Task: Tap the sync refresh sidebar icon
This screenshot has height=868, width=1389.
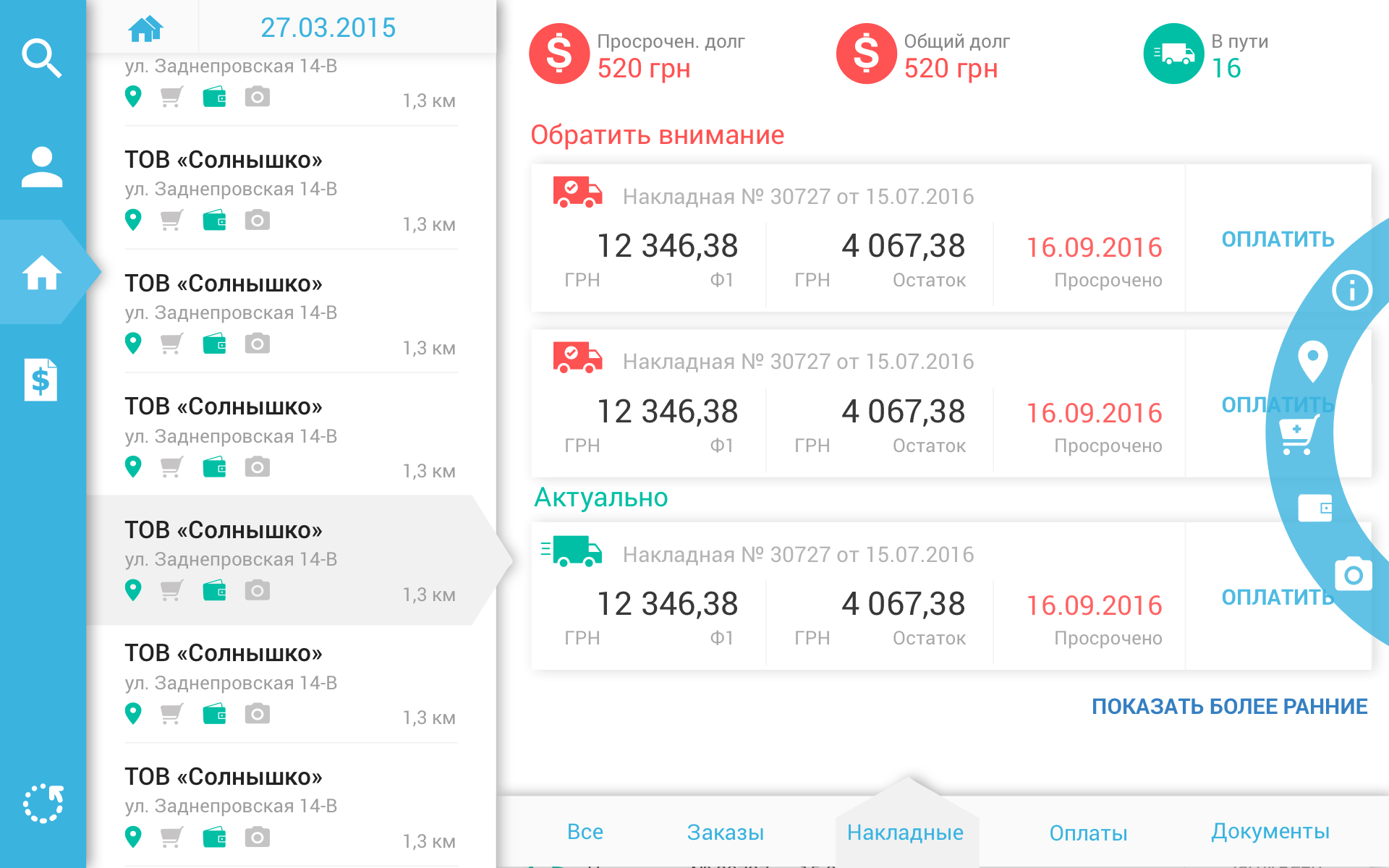Action: 43,803
